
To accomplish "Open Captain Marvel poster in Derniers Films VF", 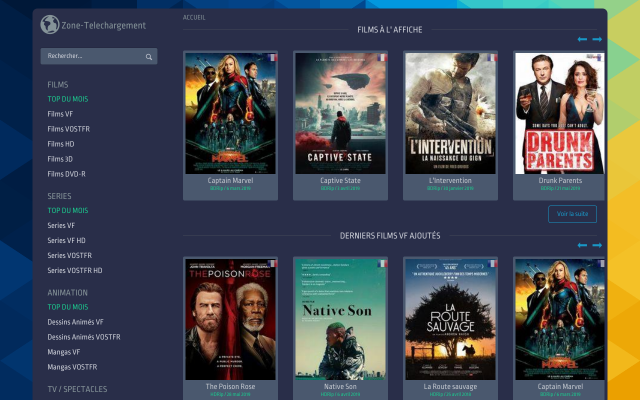I will pyautogui.click(x=560, y=319).
